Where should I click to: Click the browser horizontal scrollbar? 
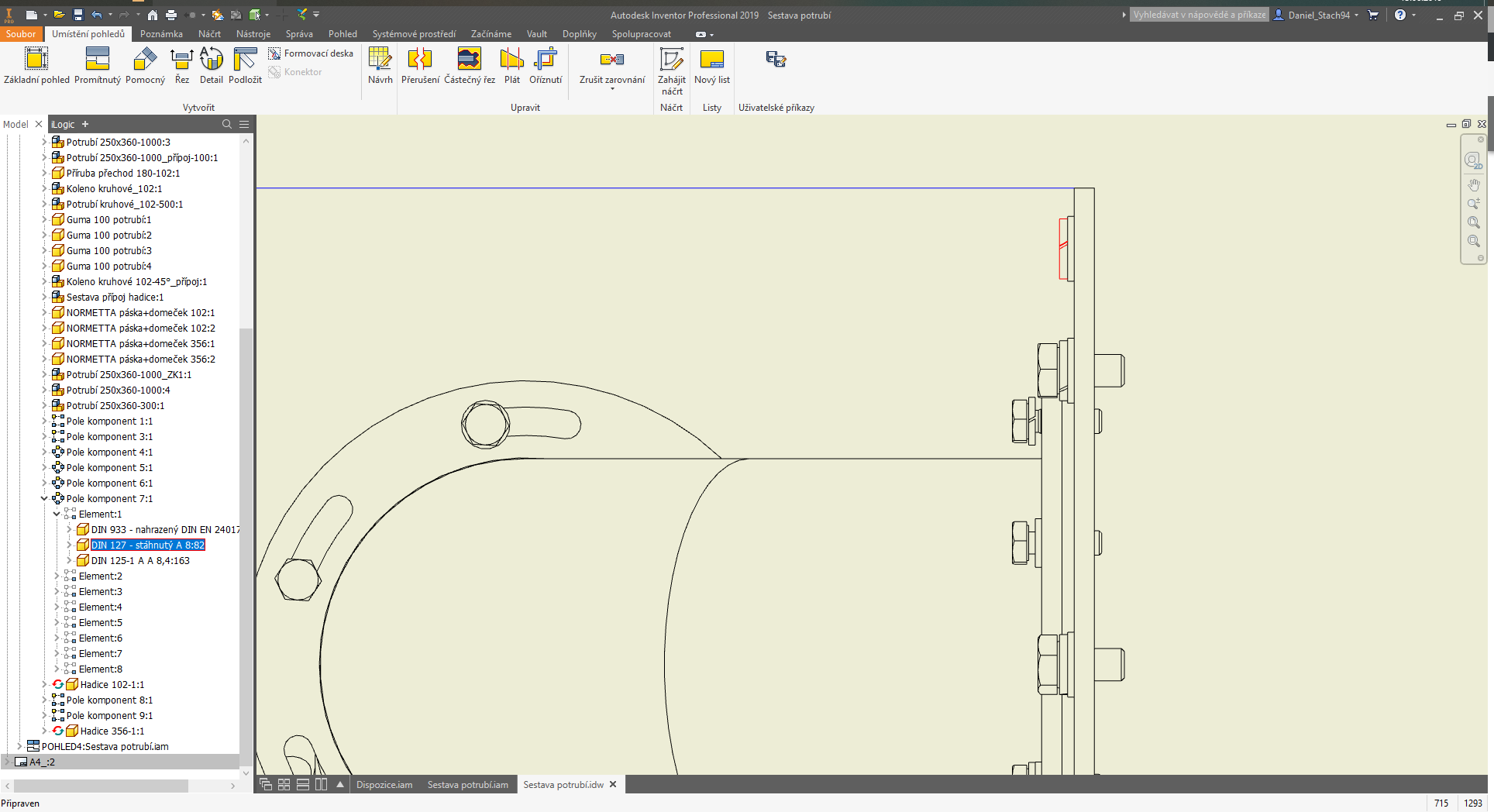coord(102,786)
